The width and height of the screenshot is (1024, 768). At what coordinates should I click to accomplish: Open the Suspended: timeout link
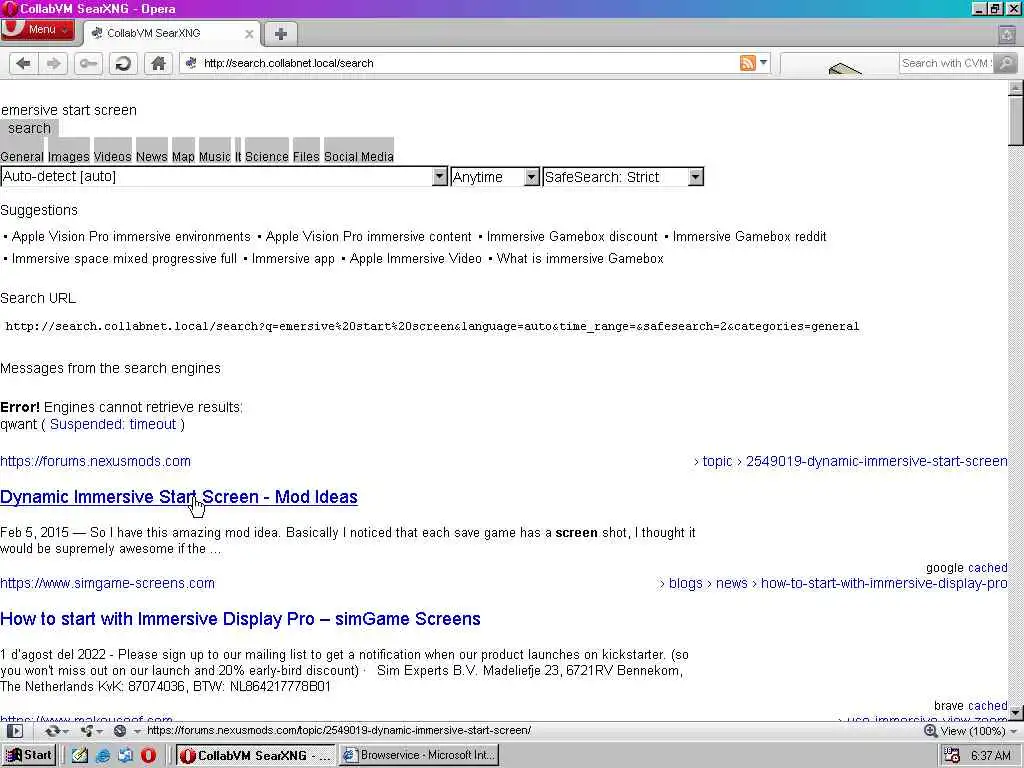click(x=113, y=424)
